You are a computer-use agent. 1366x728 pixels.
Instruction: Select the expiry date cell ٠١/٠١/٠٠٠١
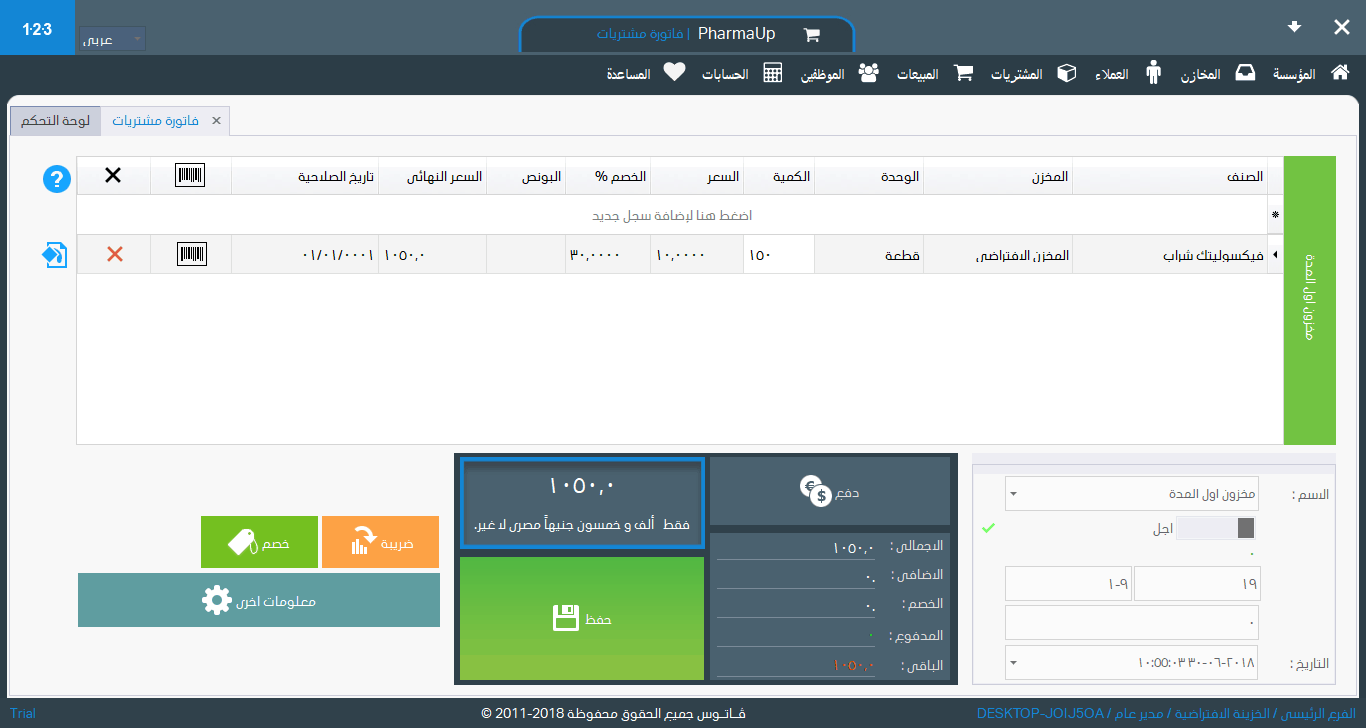point(305,255)
